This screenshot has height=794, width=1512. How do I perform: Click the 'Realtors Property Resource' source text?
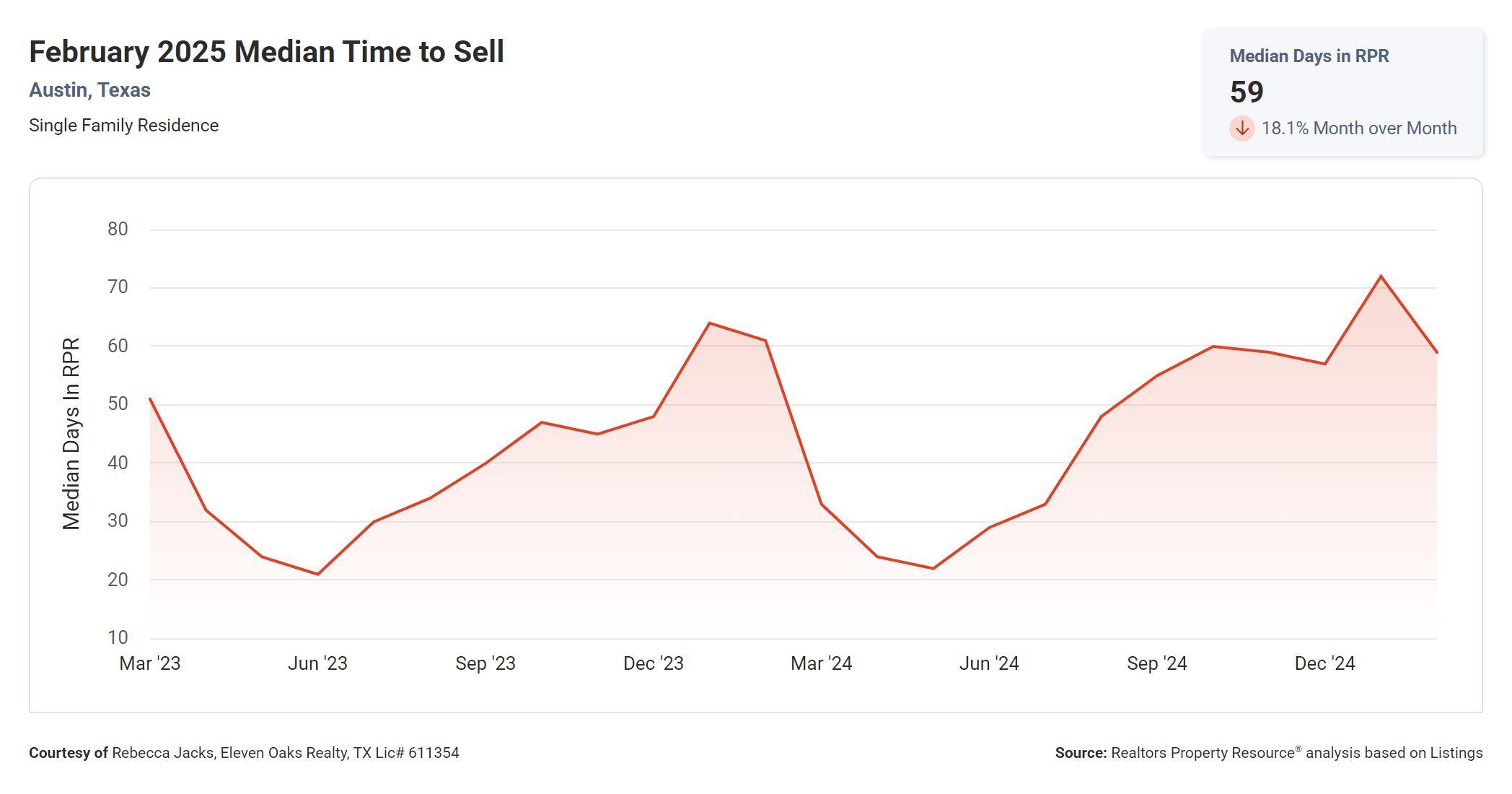pos(1203,753)
